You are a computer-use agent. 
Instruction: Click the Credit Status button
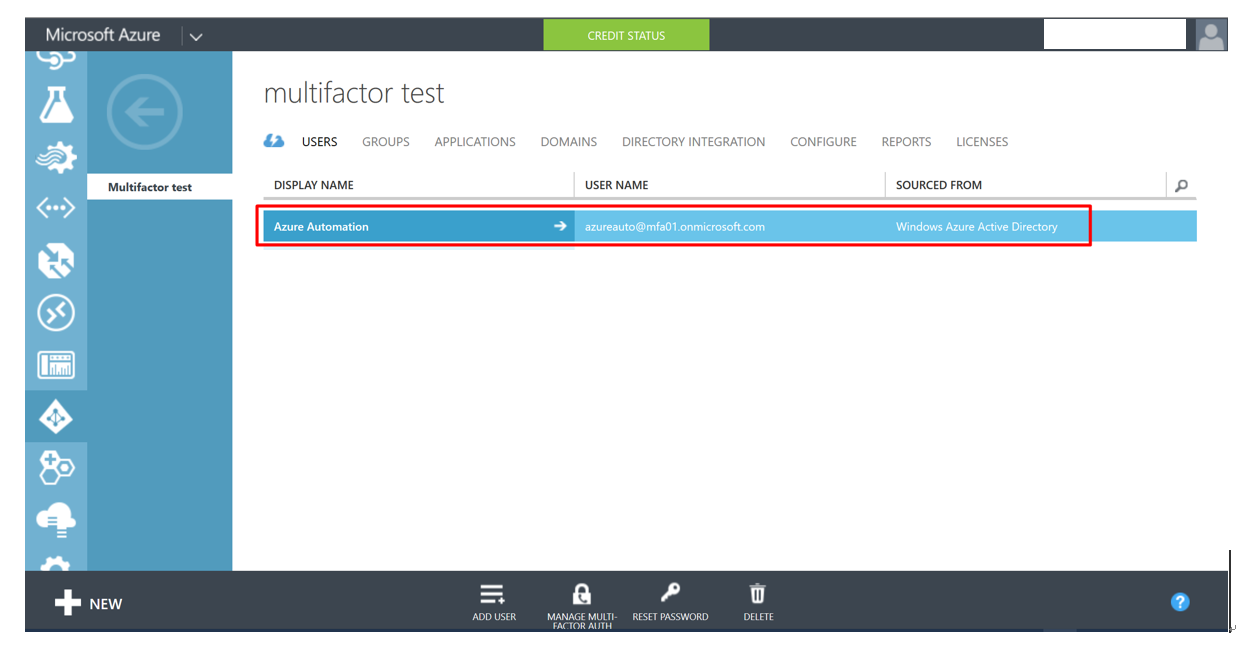point(626,35)
